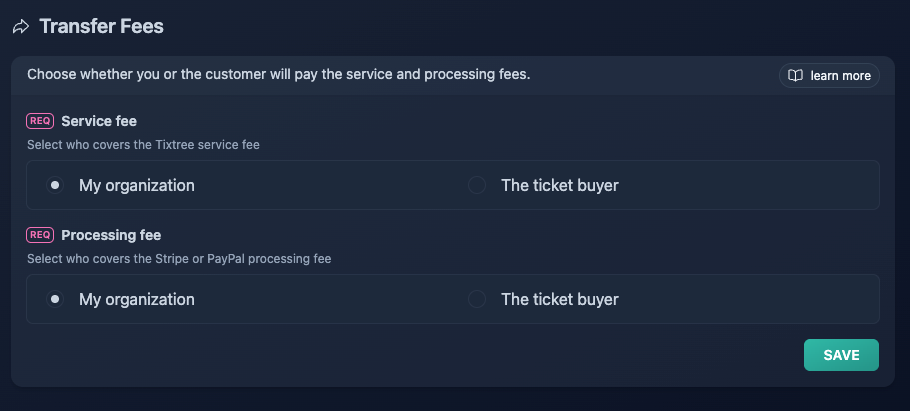Click The ticket buyer text under Processing fee
910x411 pixels.
560,299
